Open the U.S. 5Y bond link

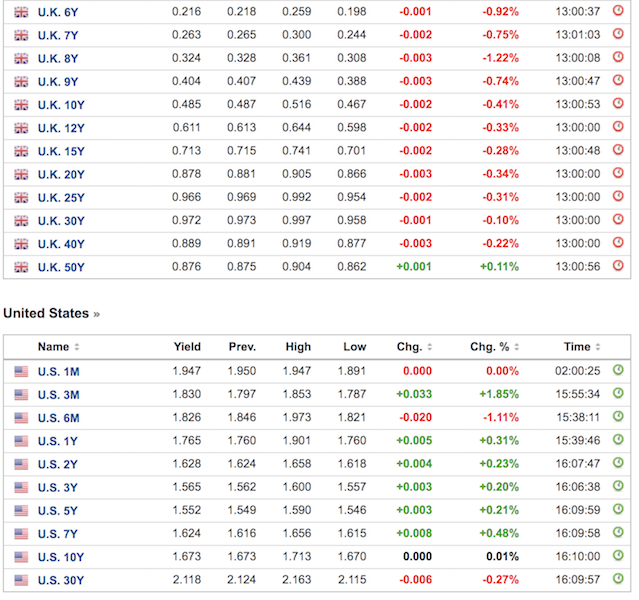click(57, 511)
